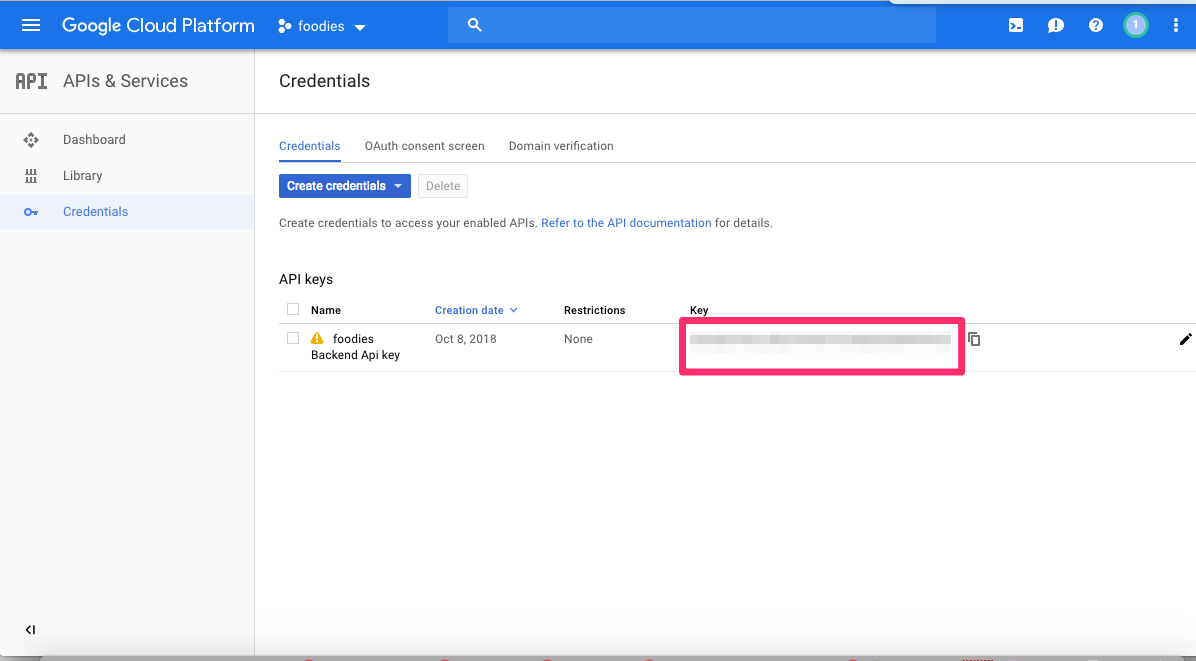The height and width of the screenshot is (661, 1196).
Task: Collapse the left sidebar navigation panel
Action: (x=30, y=630)
